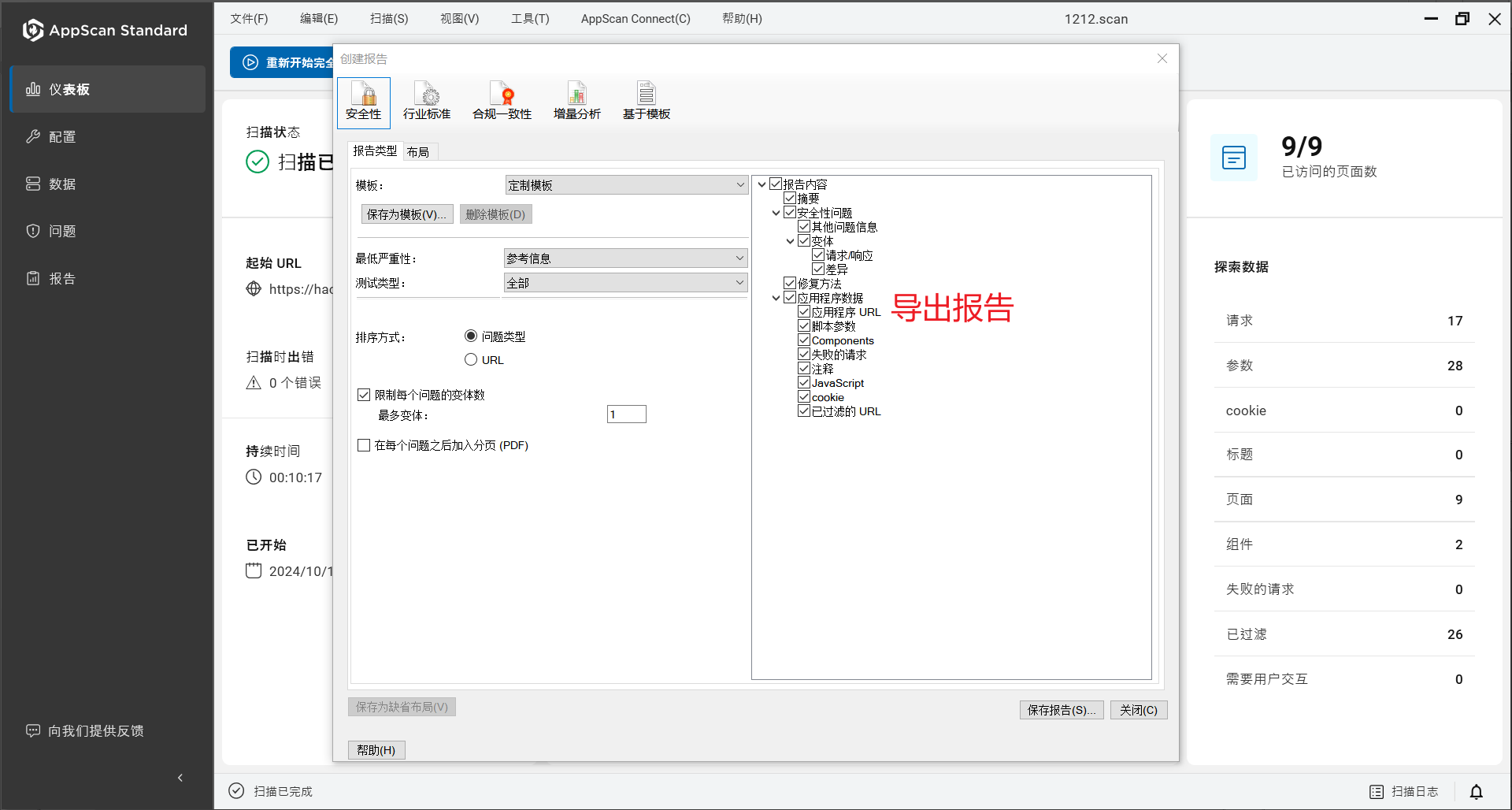The image size is (1512, 810).
Task: Open the 工具(T) menu
Action: pos(530,18)
